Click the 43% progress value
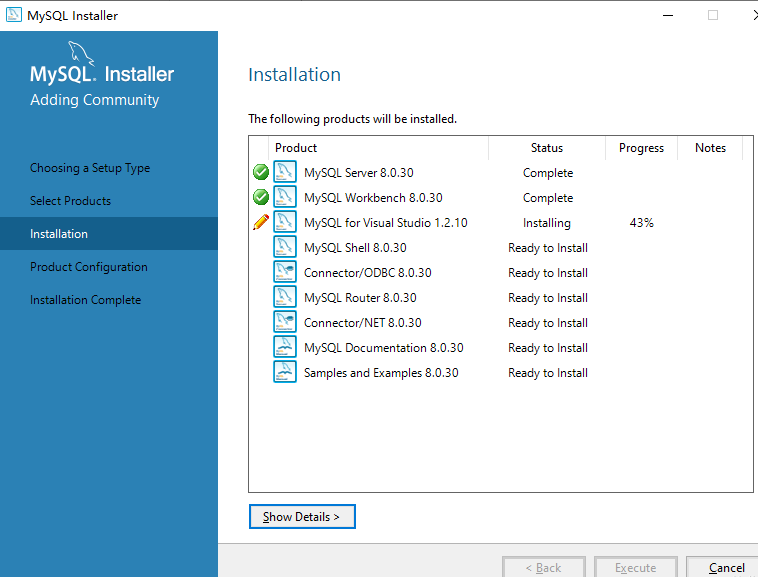758x577 pixels. tap(641, 223)
